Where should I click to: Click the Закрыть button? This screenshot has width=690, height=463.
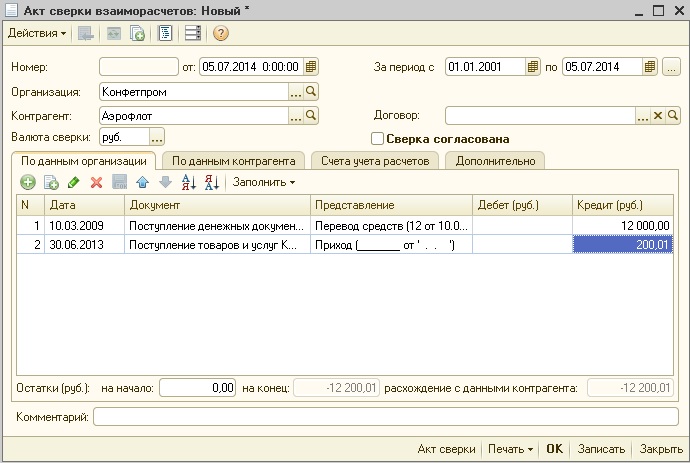coord(661,449)
